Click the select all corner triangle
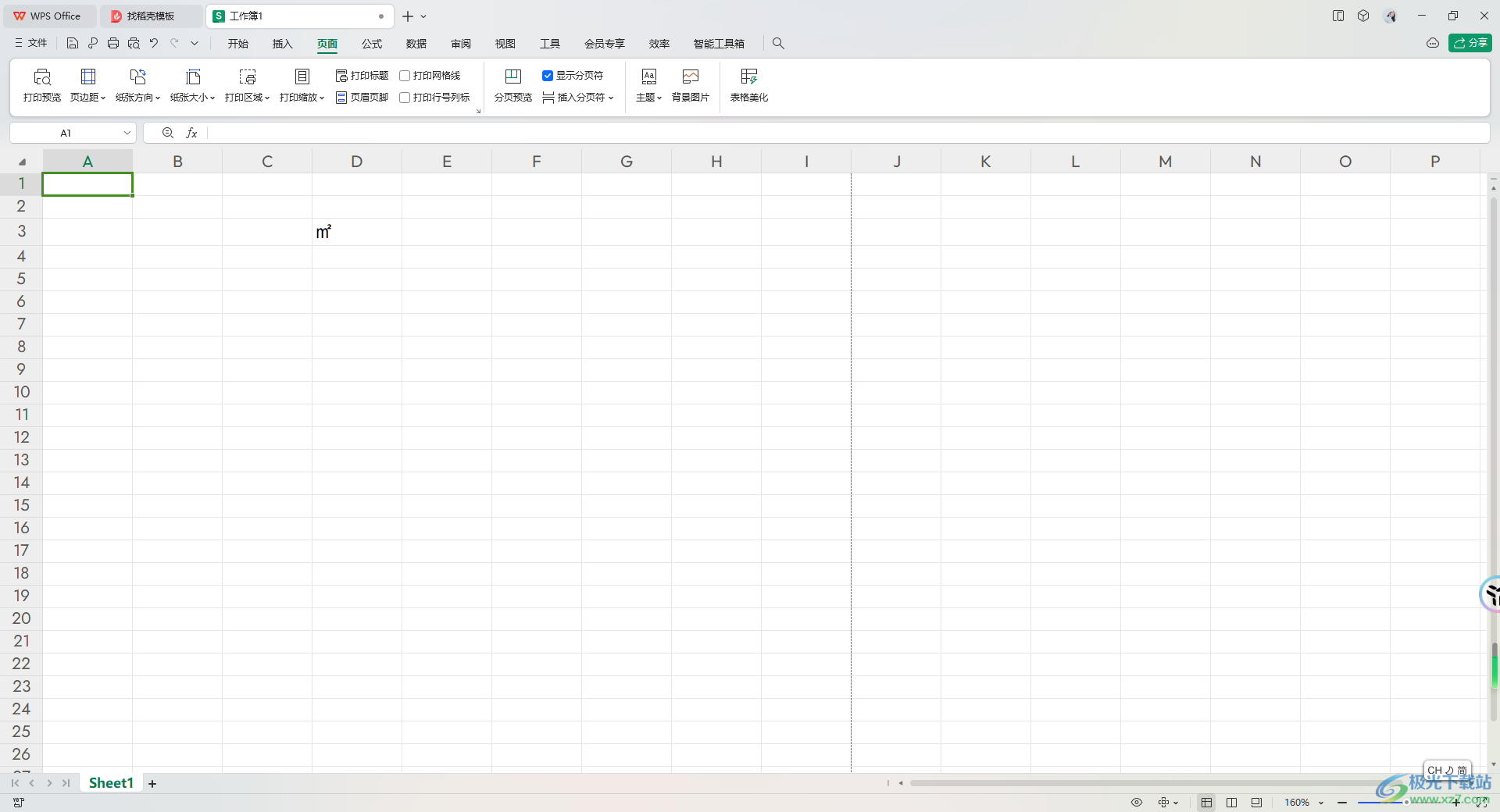The image size is (1500, 812). point(22,162)
